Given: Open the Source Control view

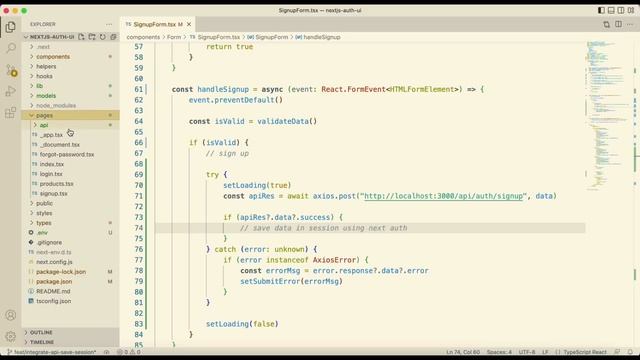Looking at the screenshot, I should pos(11,70).
